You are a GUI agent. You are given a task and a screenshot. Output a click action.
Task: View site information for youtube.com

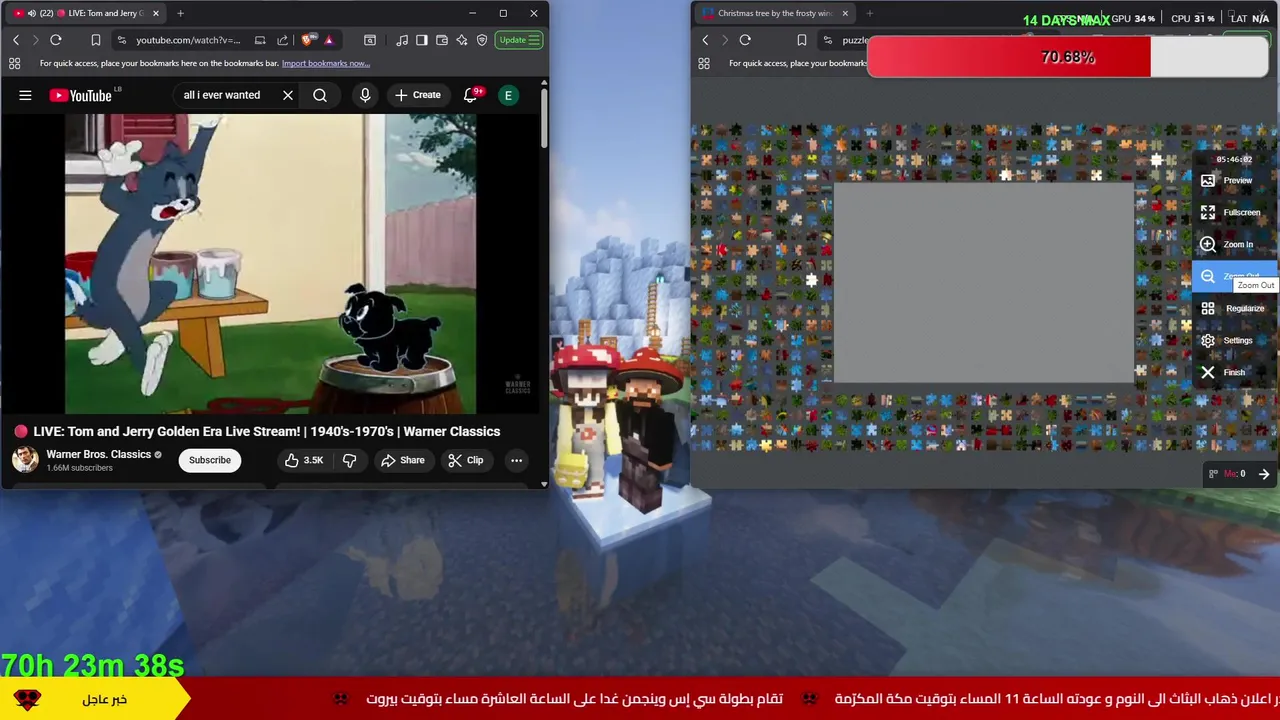(122, 40)
